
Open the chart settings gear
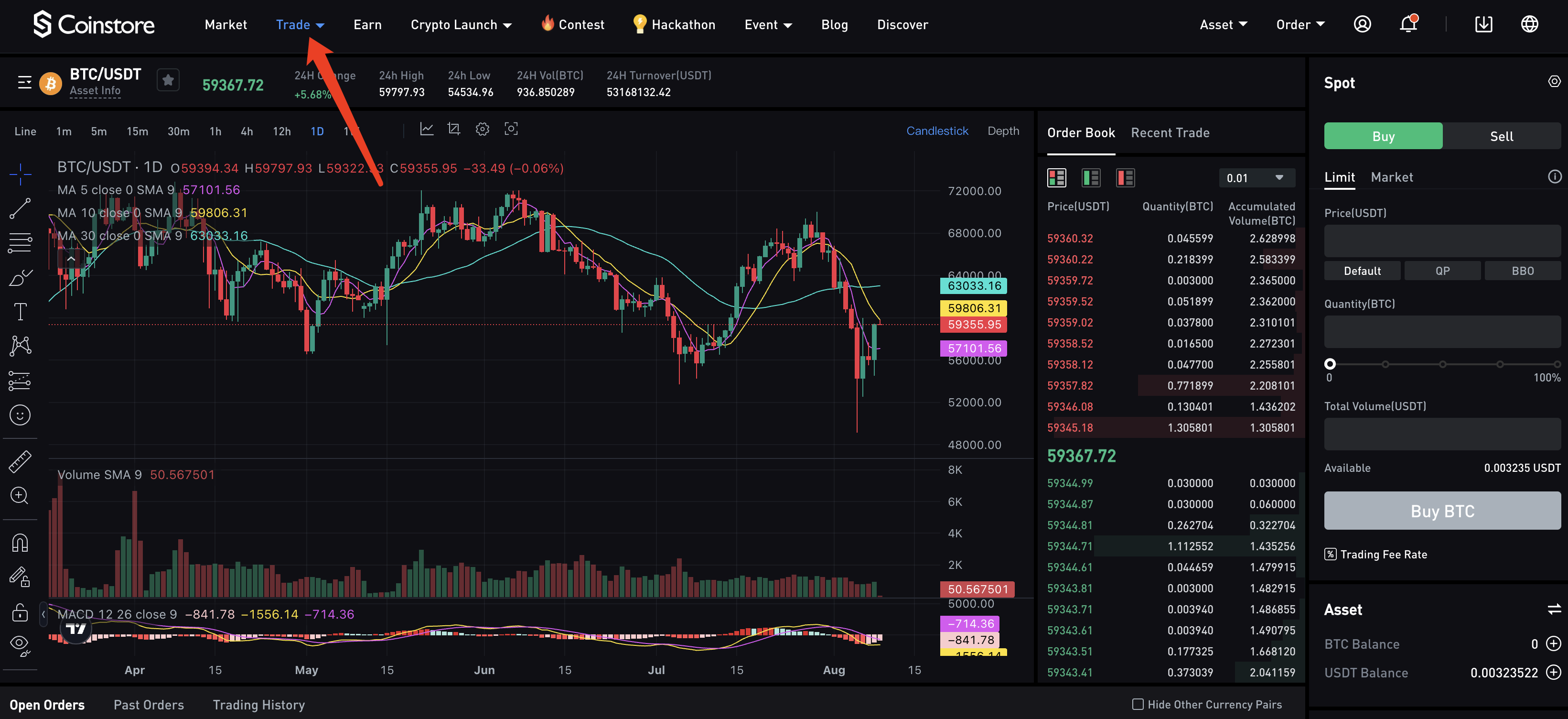tap(482, 129)
